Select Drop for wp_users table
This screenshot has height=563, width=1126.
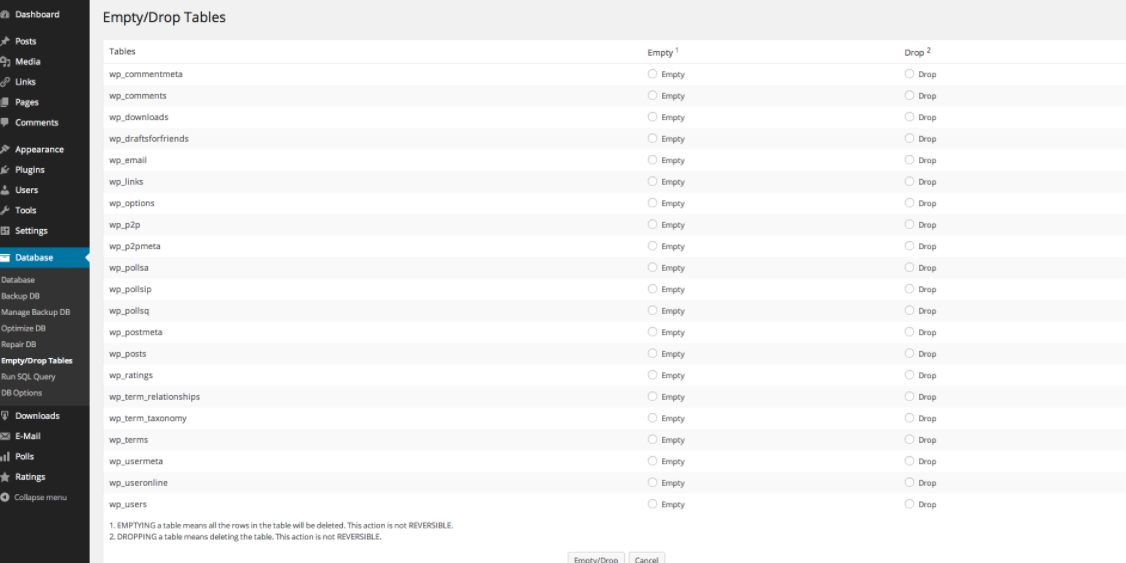tap(910, 504)
